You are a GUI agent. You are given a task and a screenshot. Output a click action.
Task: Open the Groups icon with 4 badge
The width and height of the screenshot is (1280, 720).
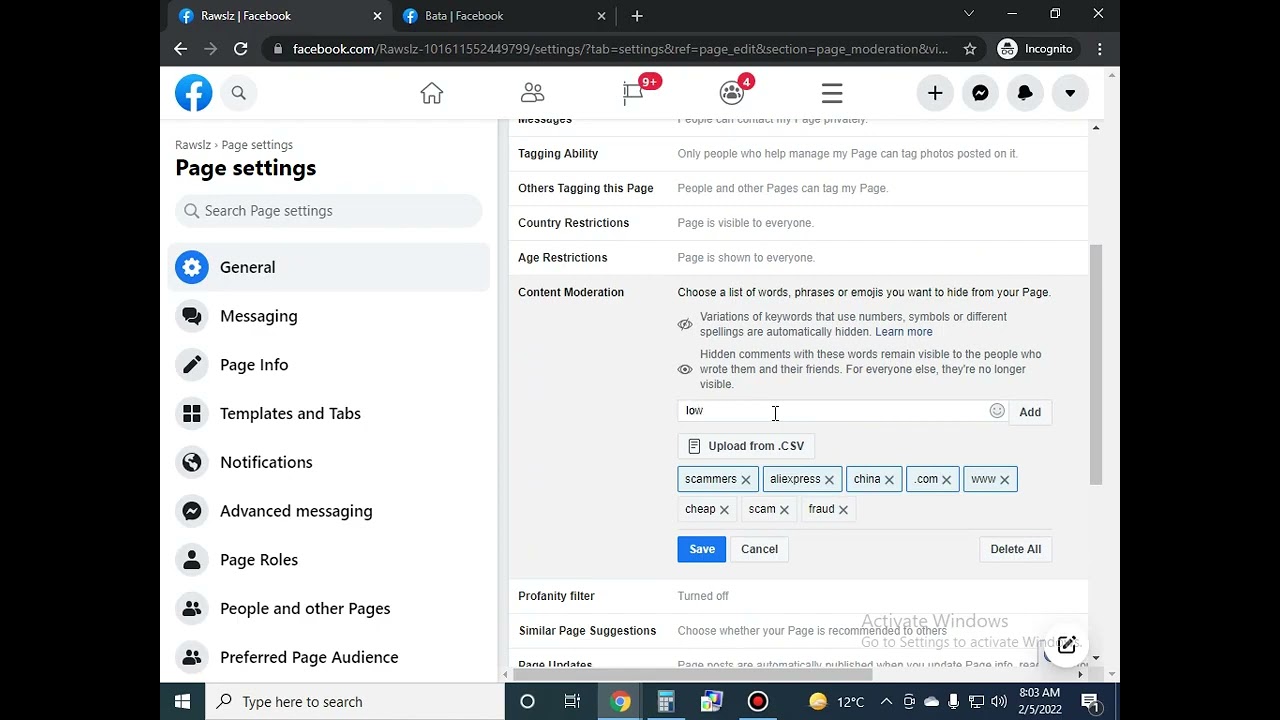tap(732, 93)
